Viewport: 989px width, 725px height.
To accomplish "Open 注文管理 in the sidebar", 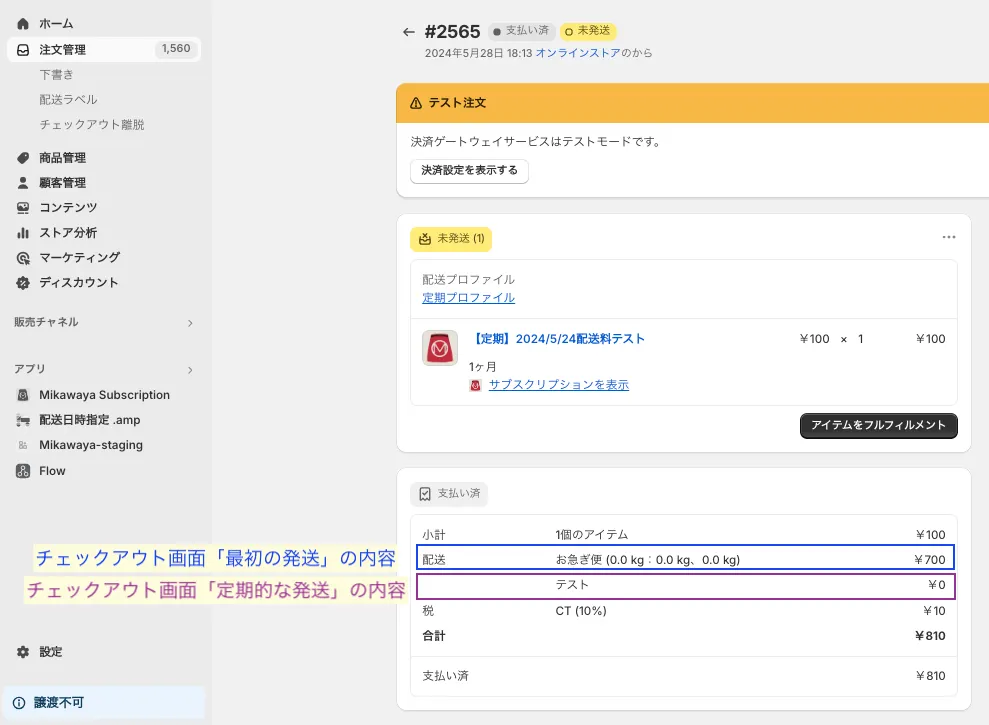I will point(62,49).
